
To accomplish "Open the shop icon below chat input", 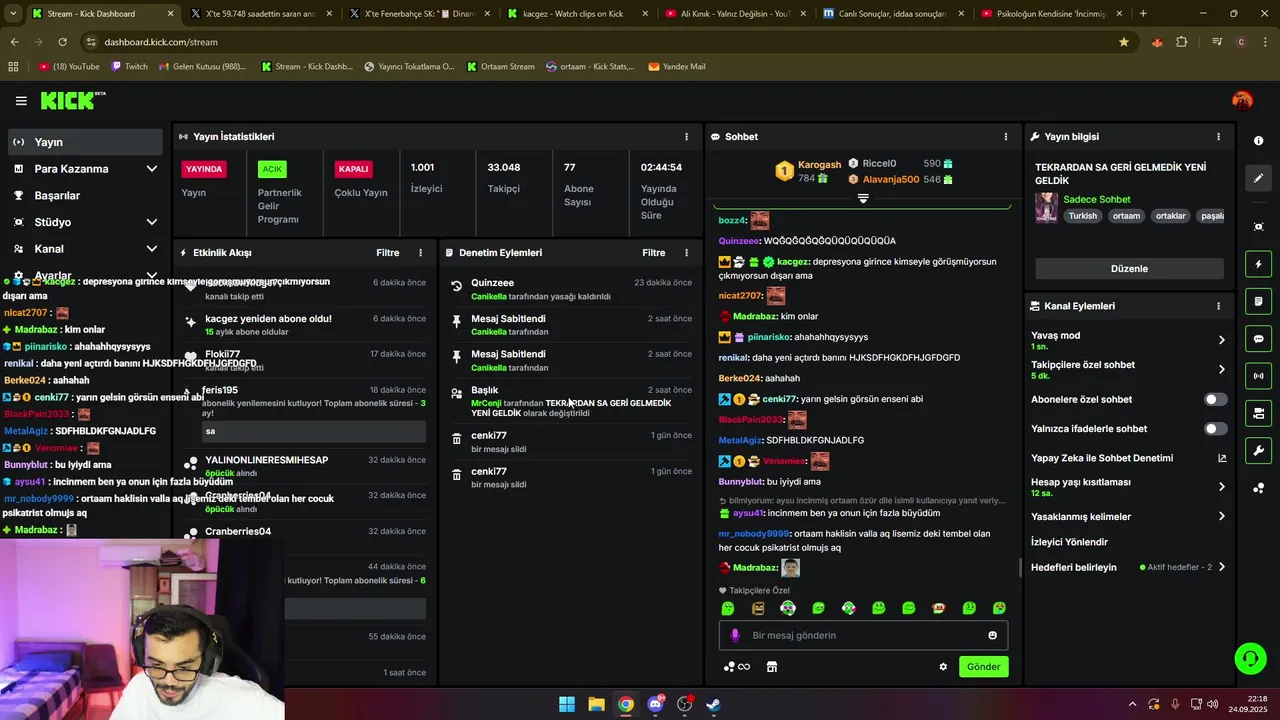I will tap(772, 667).
